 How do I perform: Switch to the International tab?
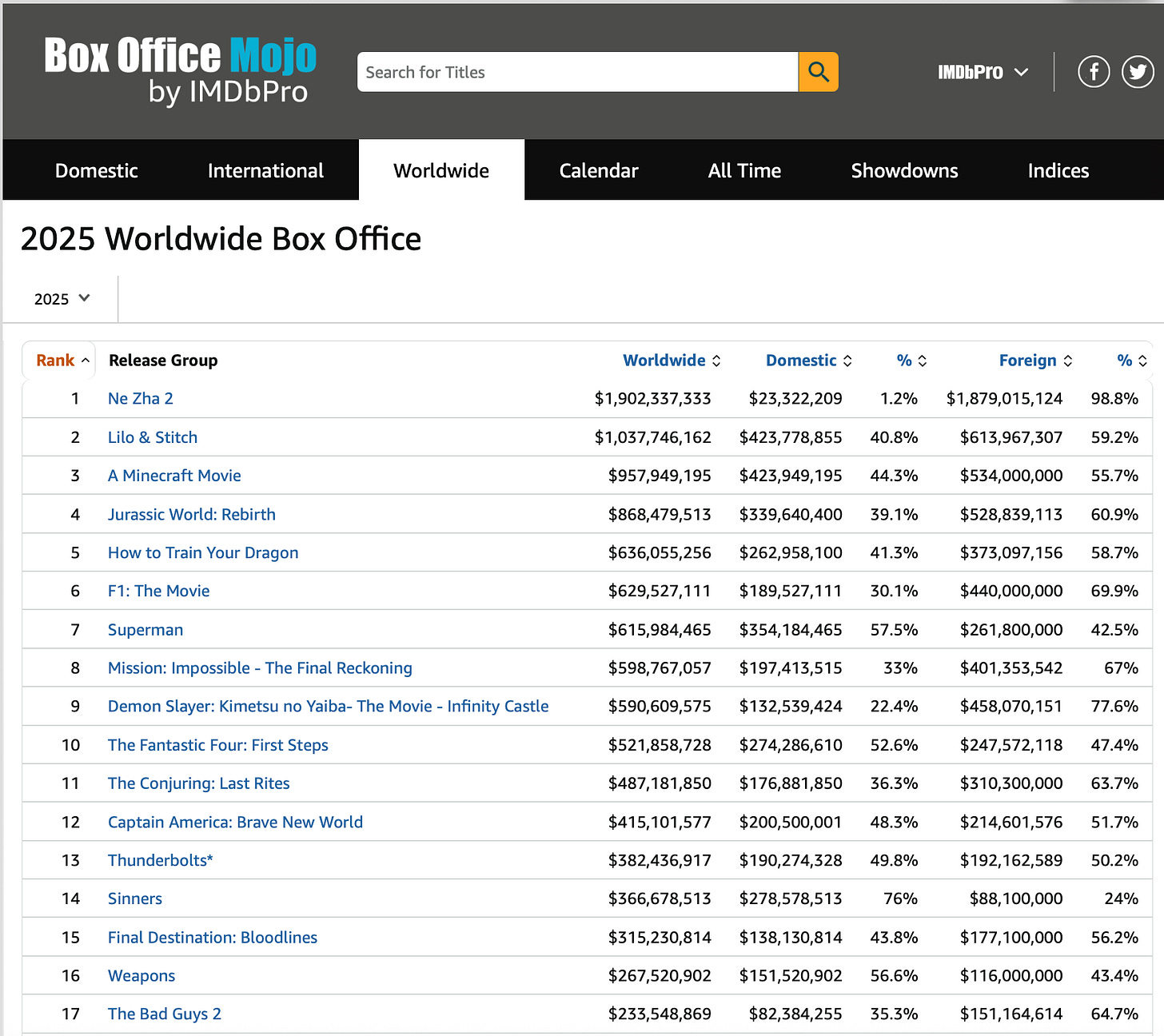click(265, 170)
